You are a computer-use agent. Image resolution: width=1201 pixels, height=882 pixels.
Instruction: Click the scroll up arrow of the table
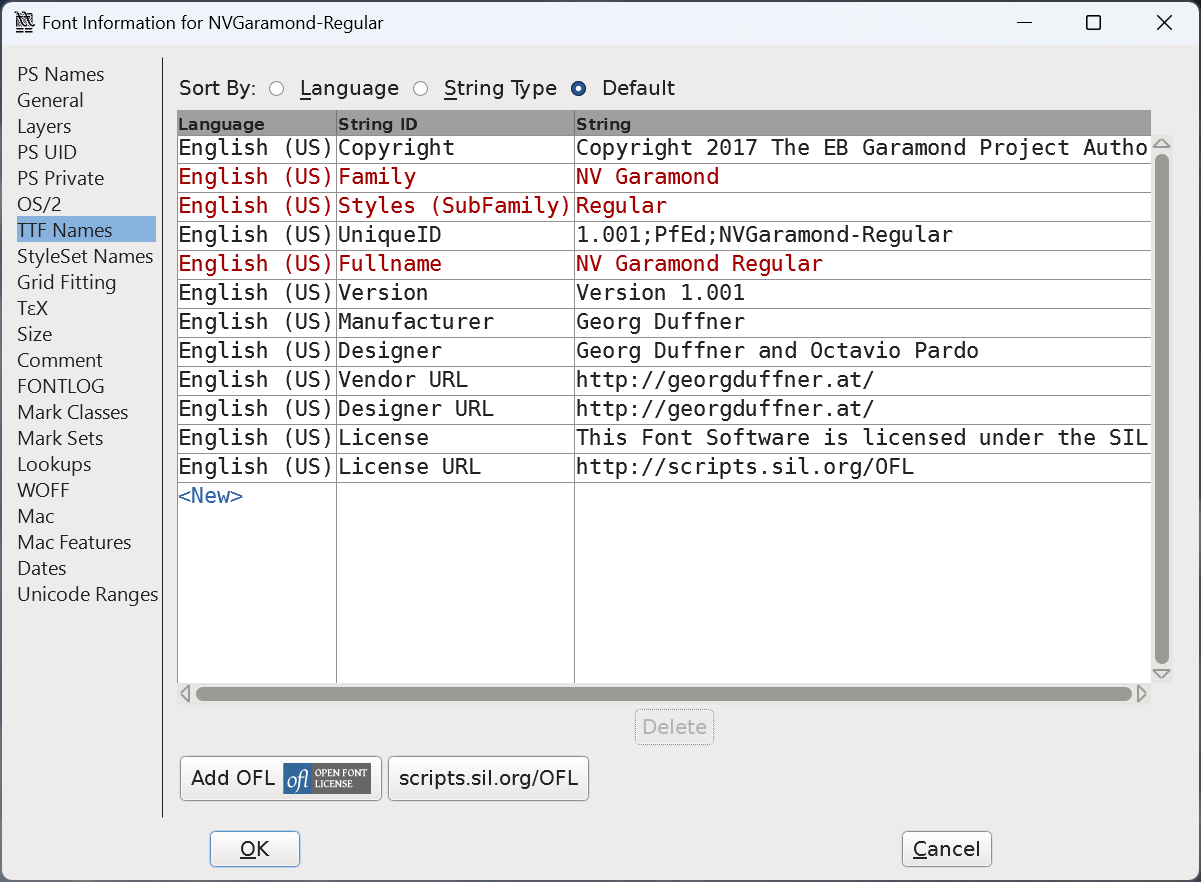point(1162,144)
